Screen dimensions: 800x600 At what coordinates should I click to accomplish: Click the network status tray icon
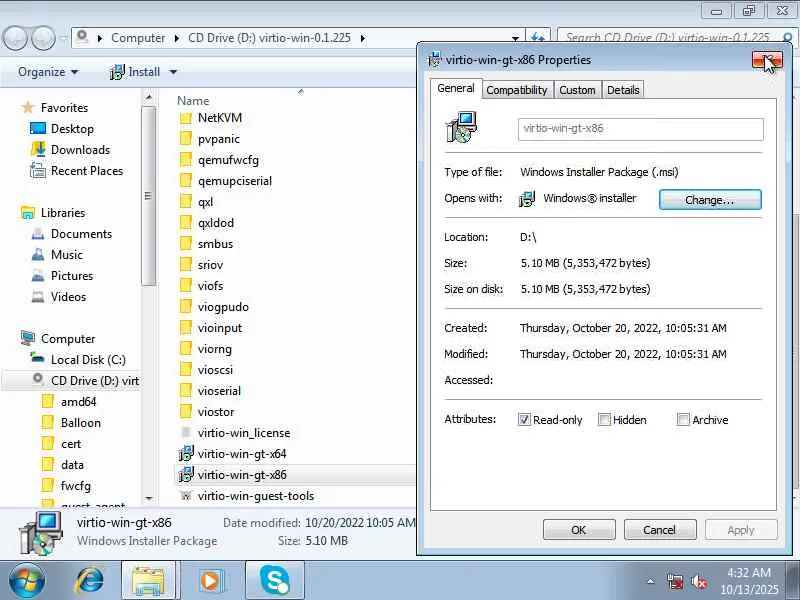point(675,582)
